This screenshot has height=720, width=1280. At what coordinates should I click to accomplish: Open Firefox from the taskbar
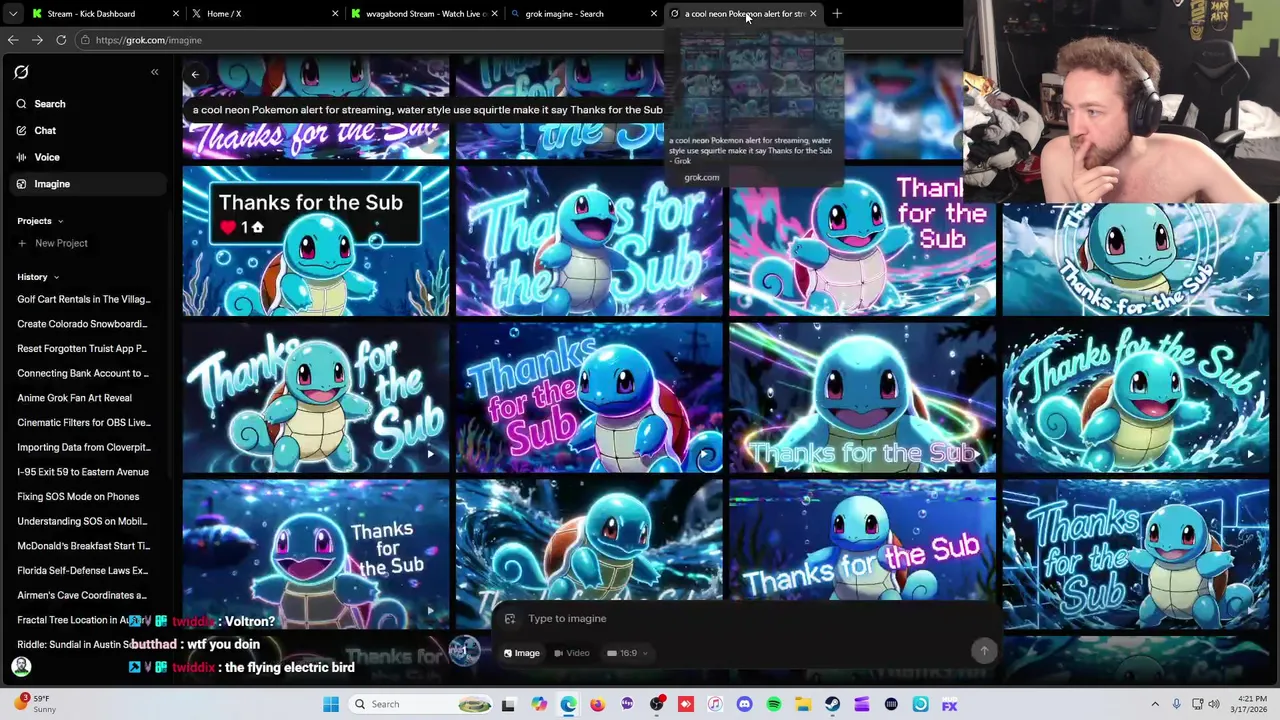[x=597, y=704]
